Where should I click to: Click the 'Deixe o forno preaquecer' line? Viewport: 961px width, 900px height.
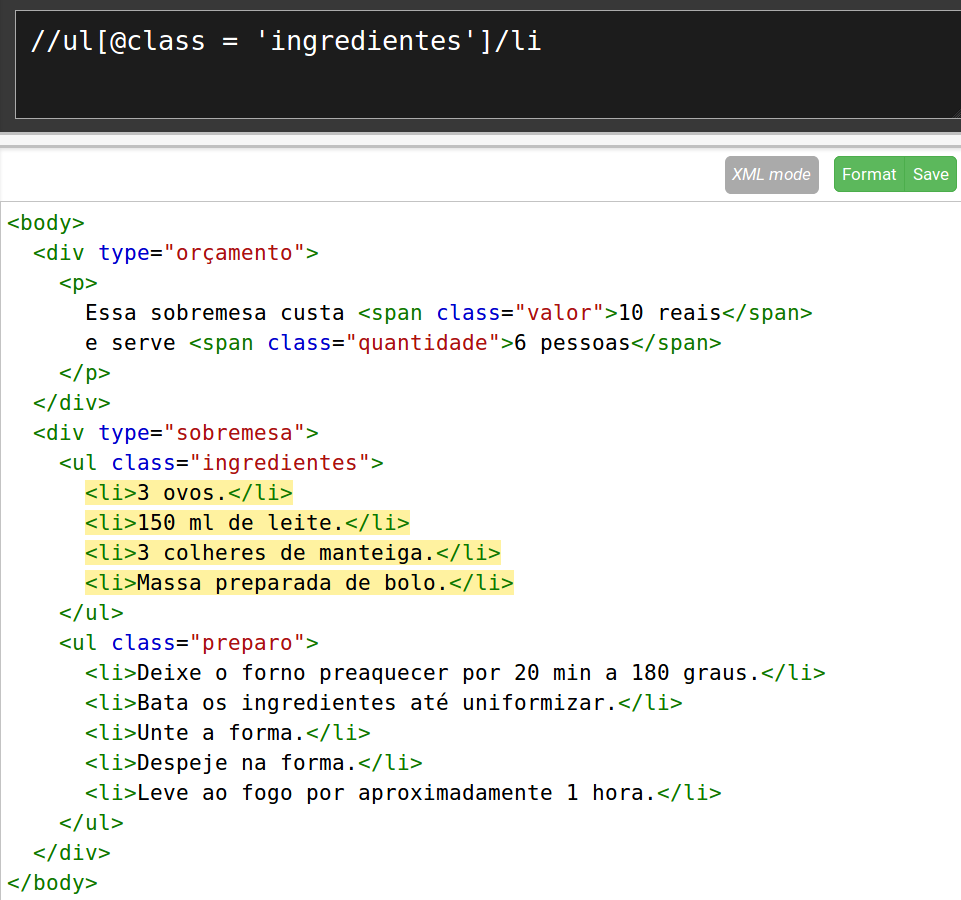coord(455,673)
